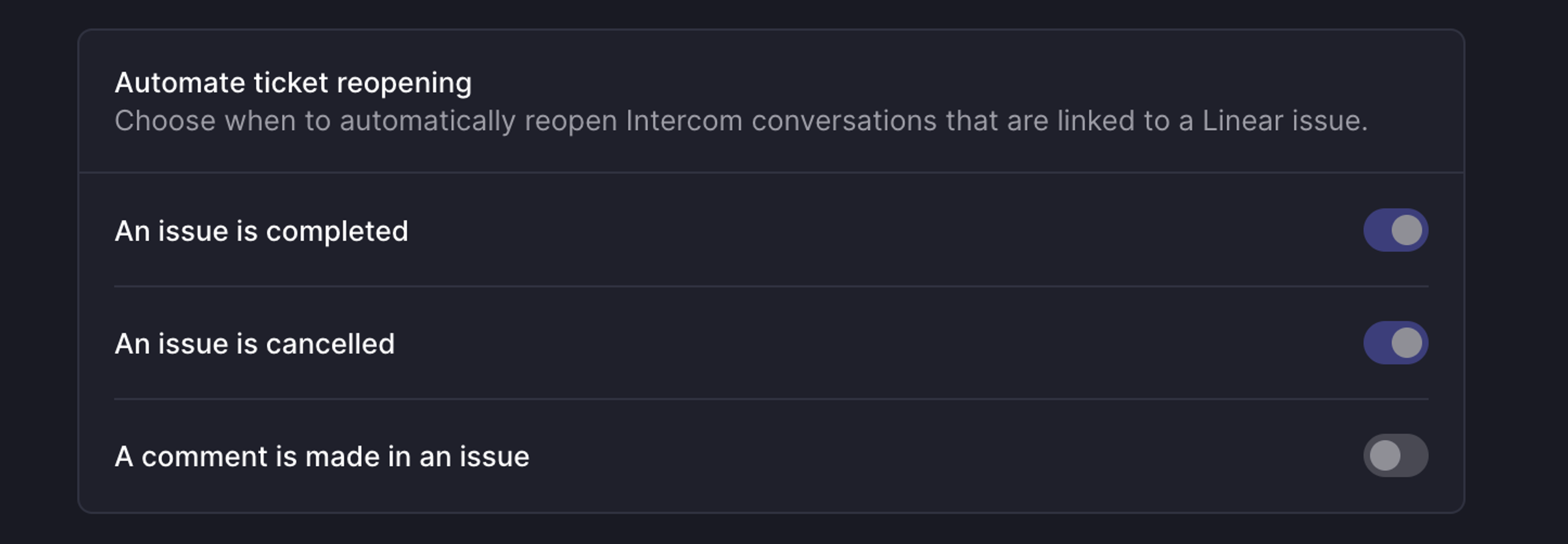The image size is (1568, 544).
Task: Disable the "An issue is completed" toggle
Action: click(1394, 230)
